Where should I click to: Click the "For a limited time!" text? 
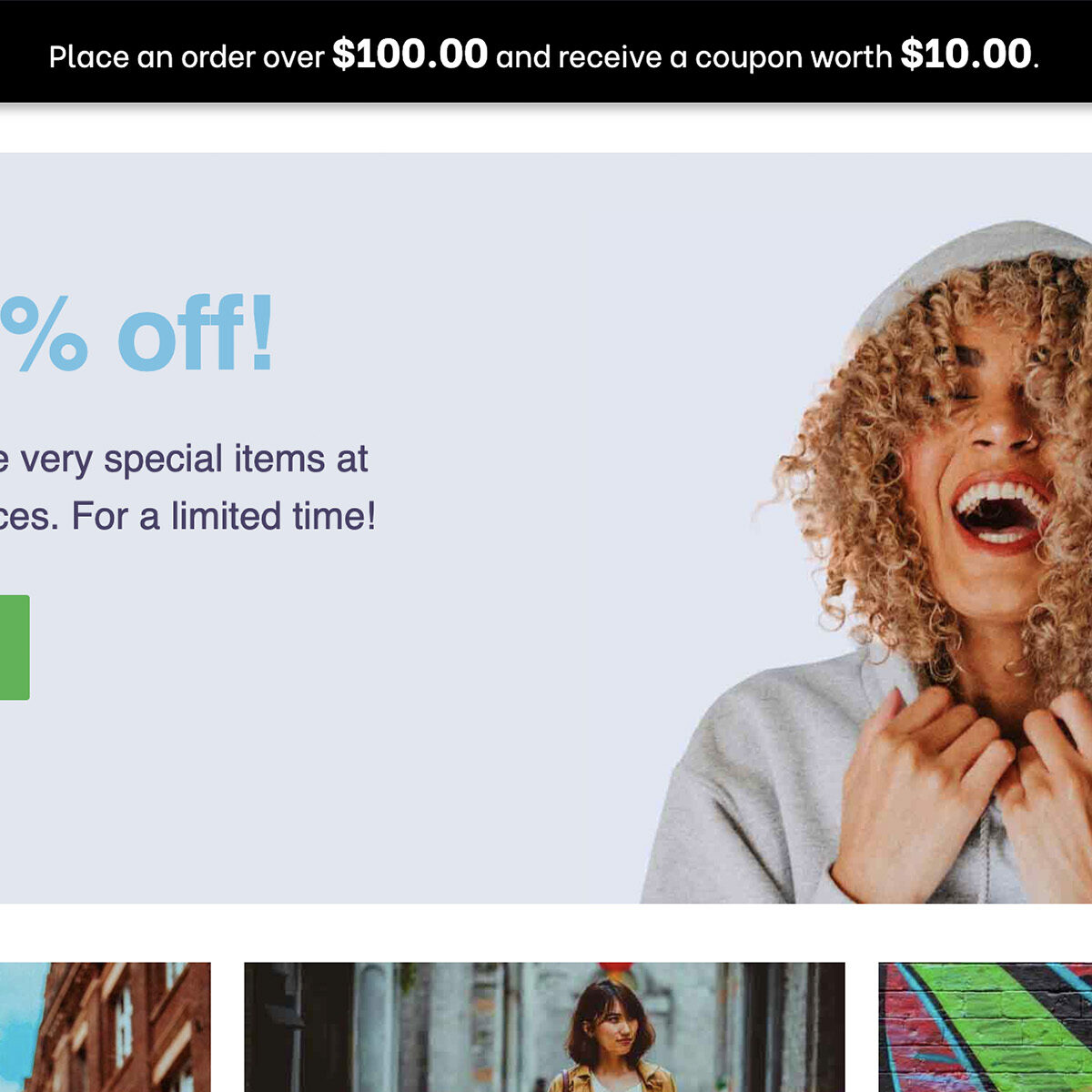pos(223,516)
